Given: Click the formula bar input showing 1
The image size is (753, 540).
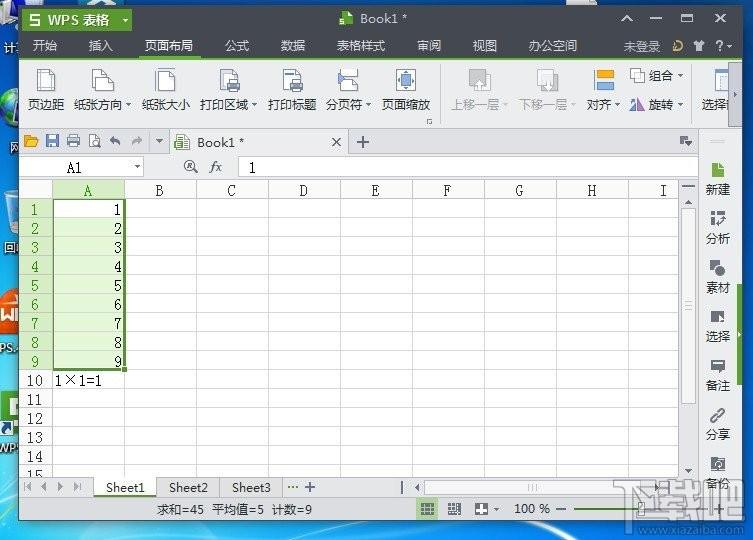Looking at the screenshot, I should click(460, 168).
